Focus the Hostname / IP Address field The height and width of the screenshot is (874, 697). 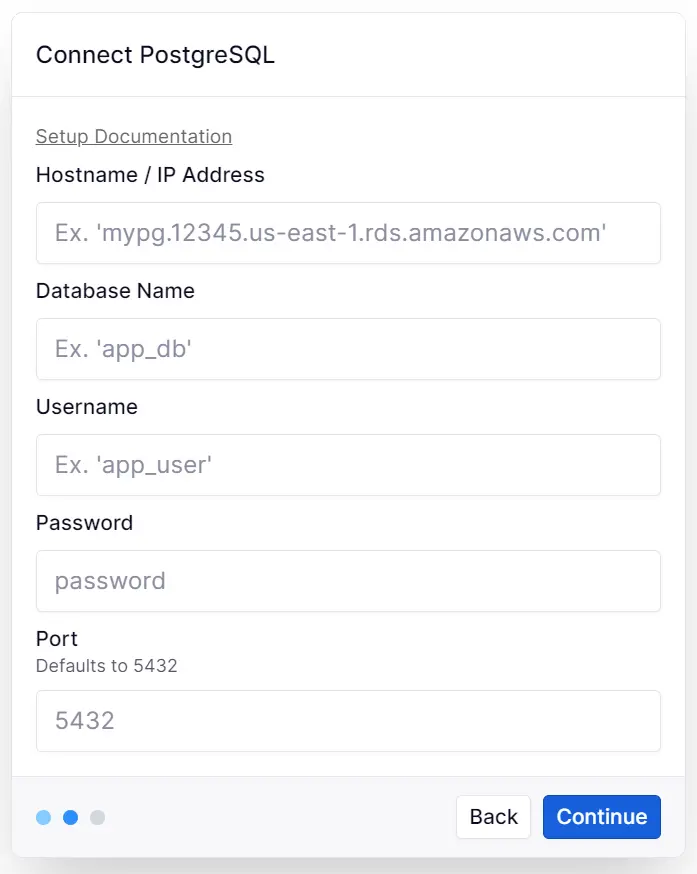(348, 233)
